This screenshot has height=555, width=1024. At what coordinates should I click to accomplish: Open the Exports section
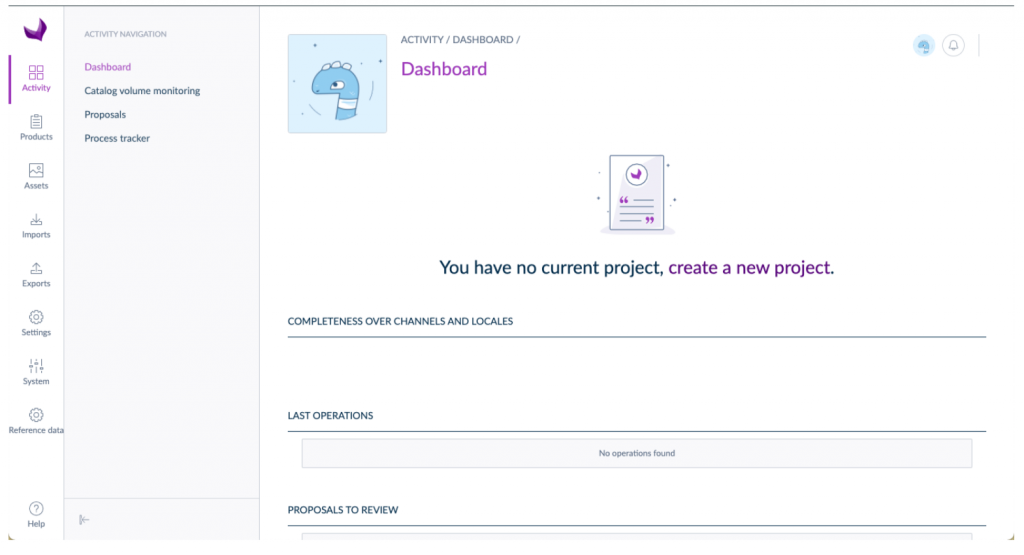[36, 274]
